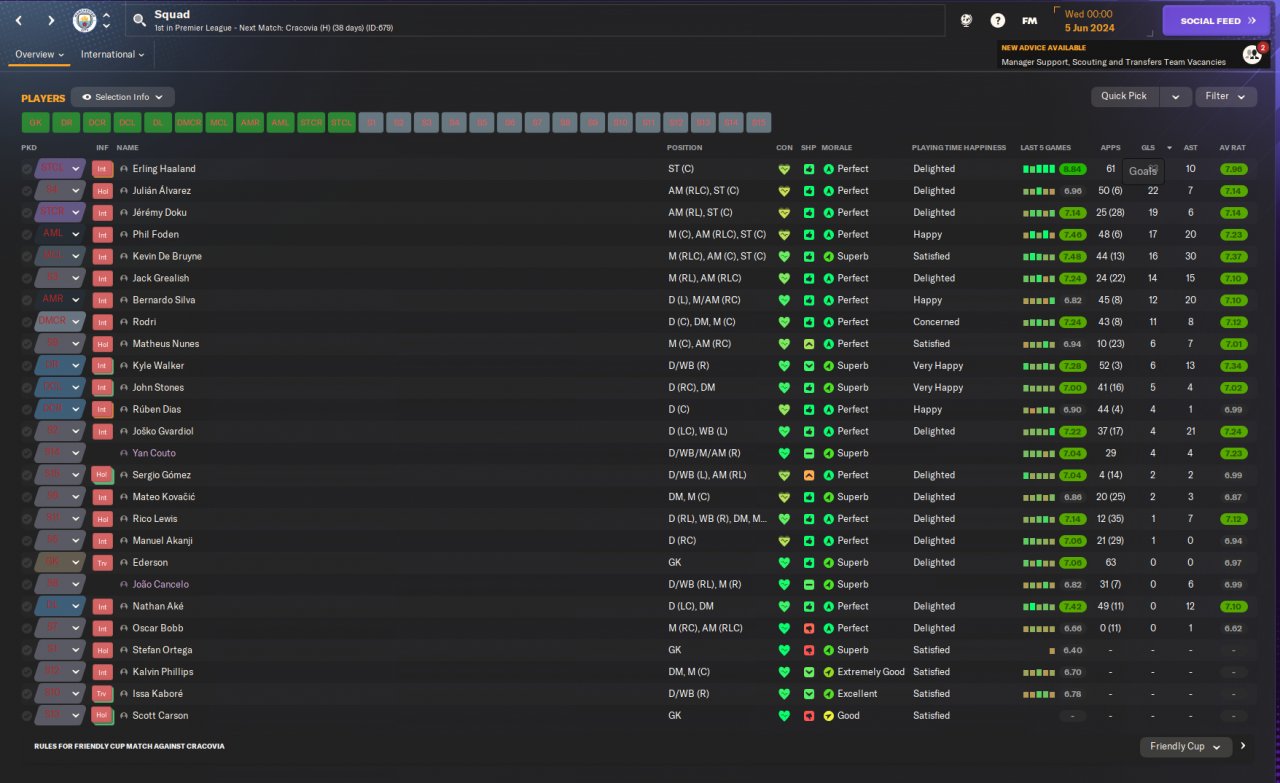Click the New Advice Available notification

[x=1134, y=55]
